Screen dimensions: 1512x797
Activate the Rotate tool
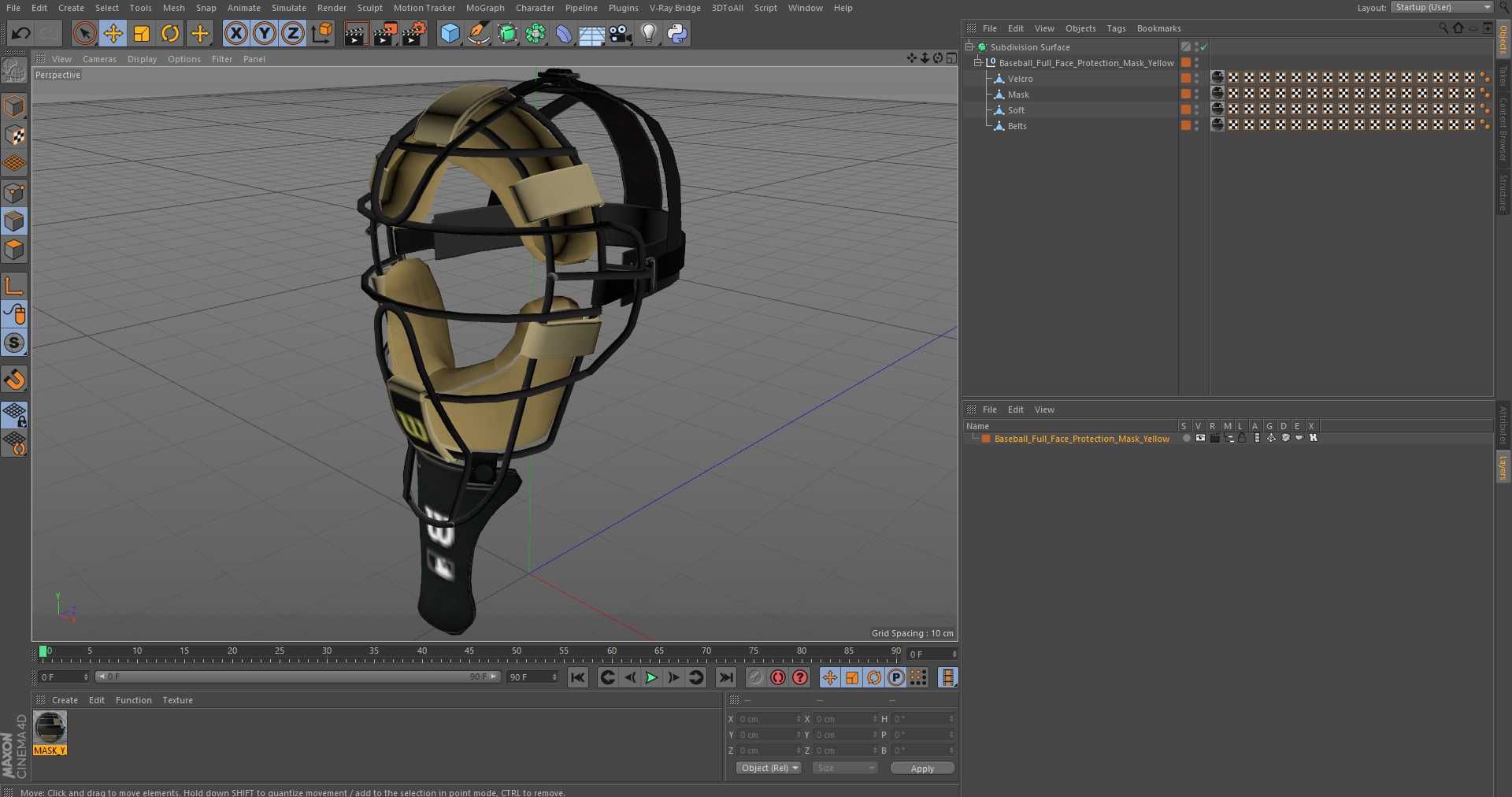(170, 33)
